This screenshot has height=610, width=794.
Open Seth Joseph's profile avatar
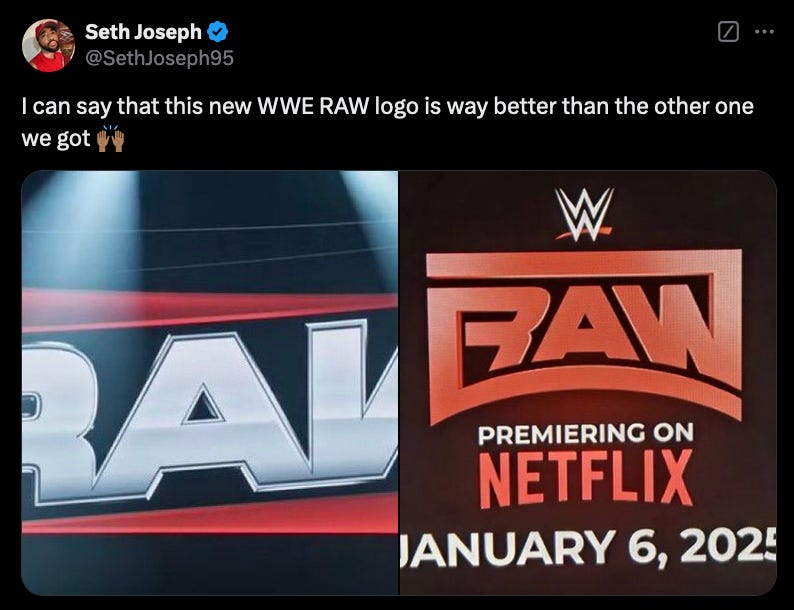point(48,46)
